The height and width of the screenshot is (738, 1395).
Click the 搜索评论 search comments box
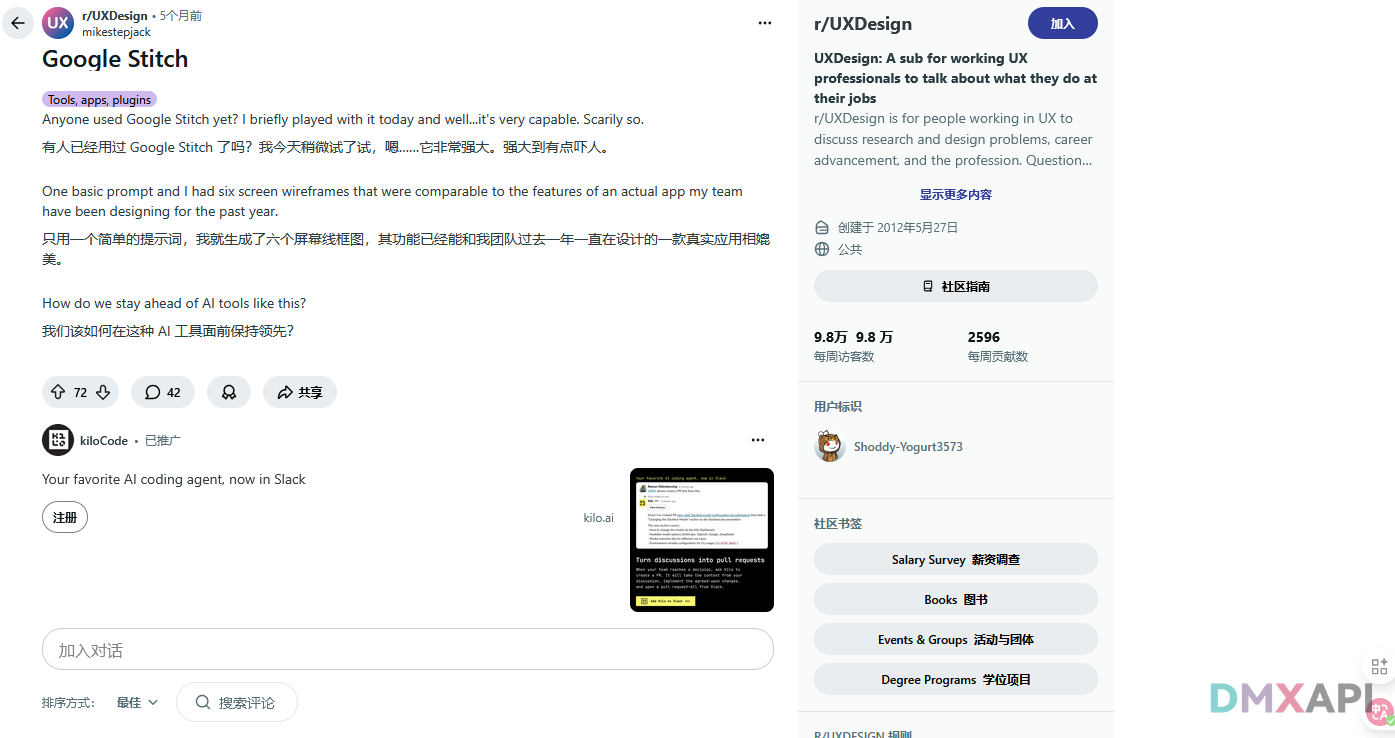237,703
